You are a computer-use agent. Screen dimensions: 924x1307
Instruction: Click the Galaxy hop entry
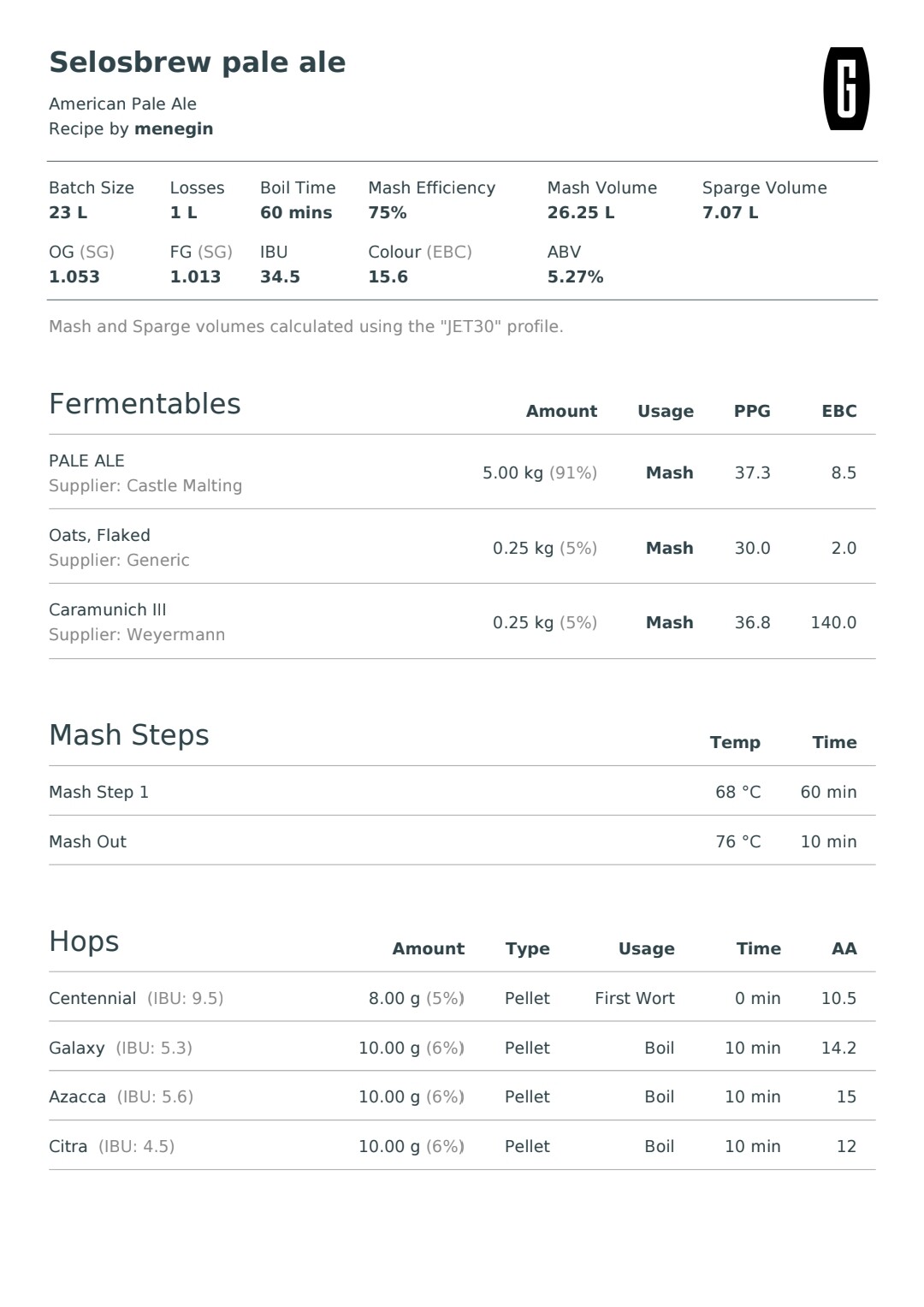462,1048
